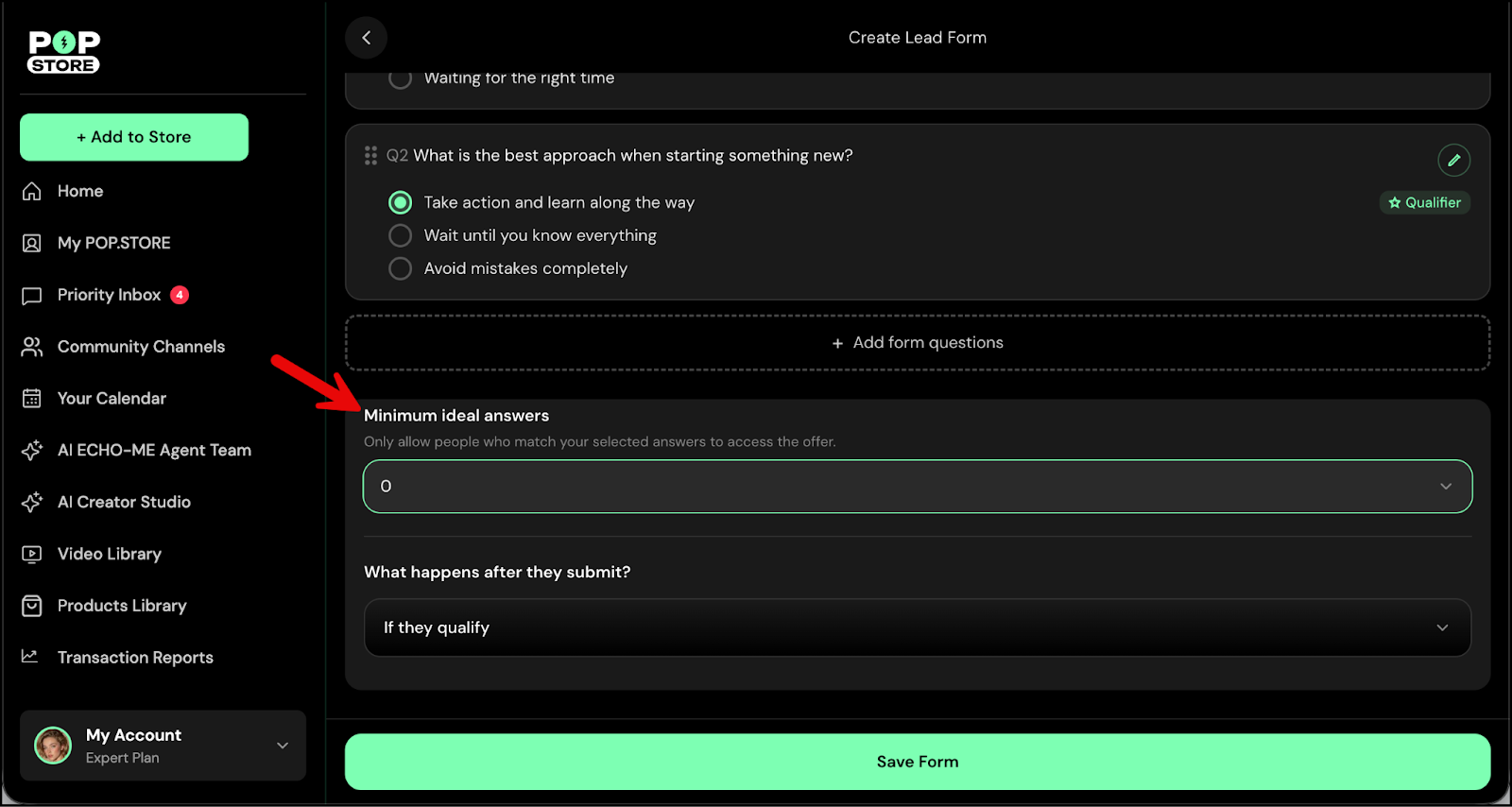Image resolution: width=1512 pixels, height=807 pixels.
Task: Click Add form questions
Action: point(917,343)
